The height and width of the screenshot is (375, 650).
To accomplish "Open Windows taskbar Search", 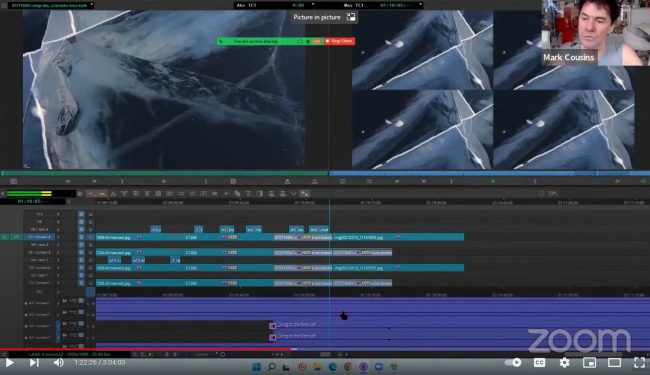I will pos(272,367).
